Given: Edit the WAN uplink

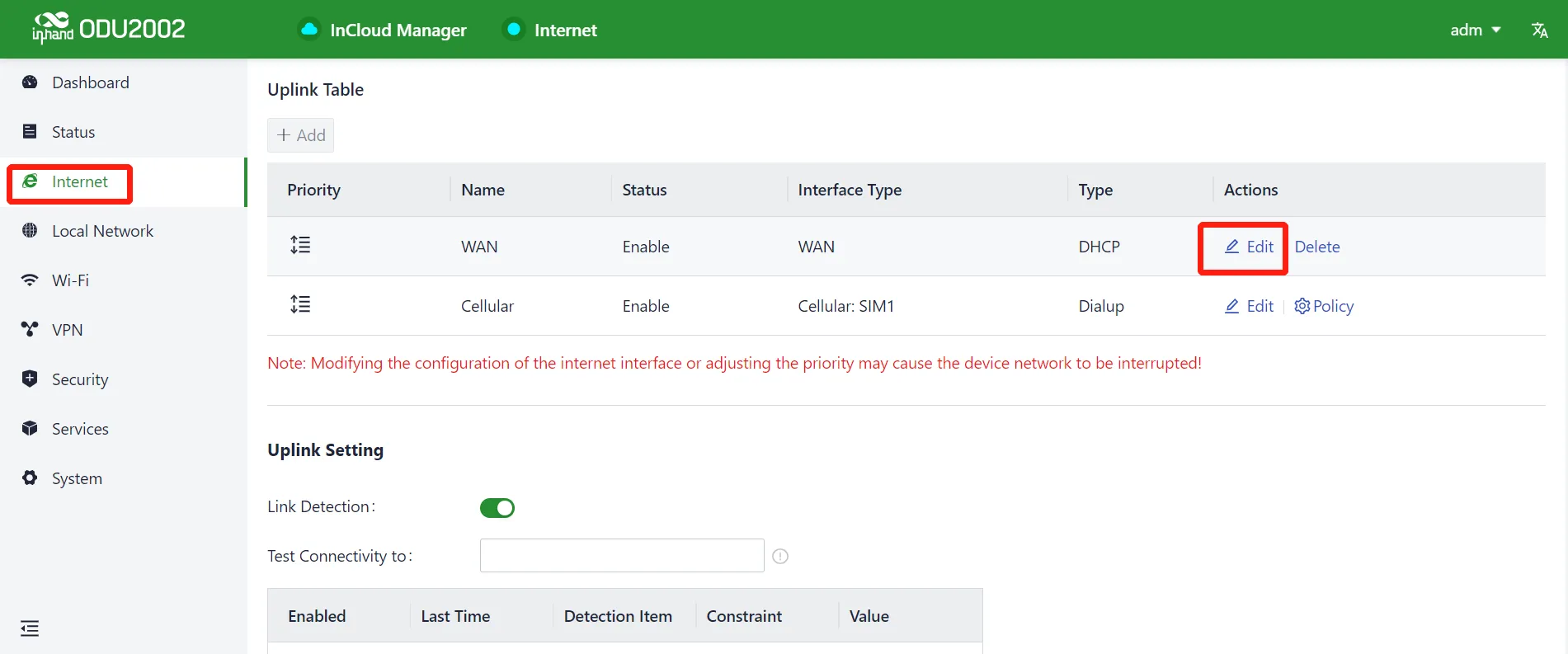Looking at the screenshot, I should click(1249, 247).
